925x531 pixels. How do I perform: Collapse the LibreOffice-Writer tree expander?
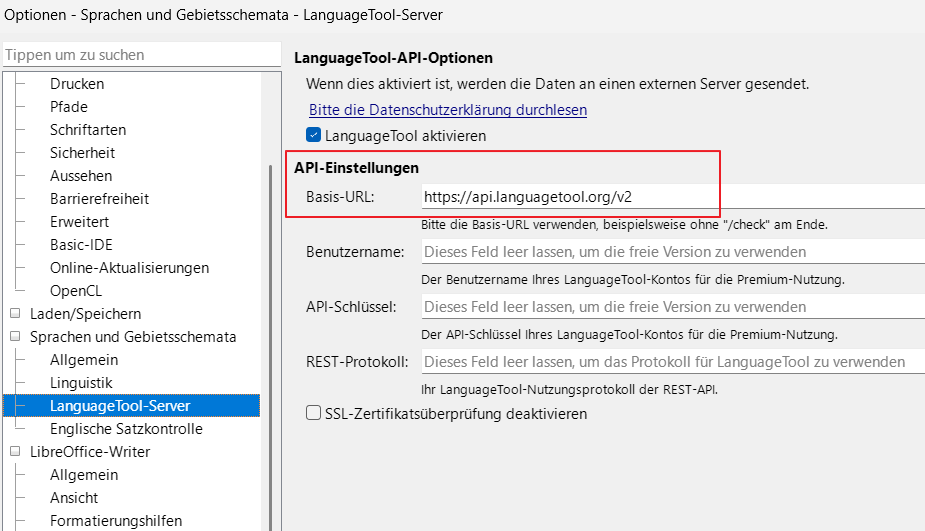tap(15, 452)
